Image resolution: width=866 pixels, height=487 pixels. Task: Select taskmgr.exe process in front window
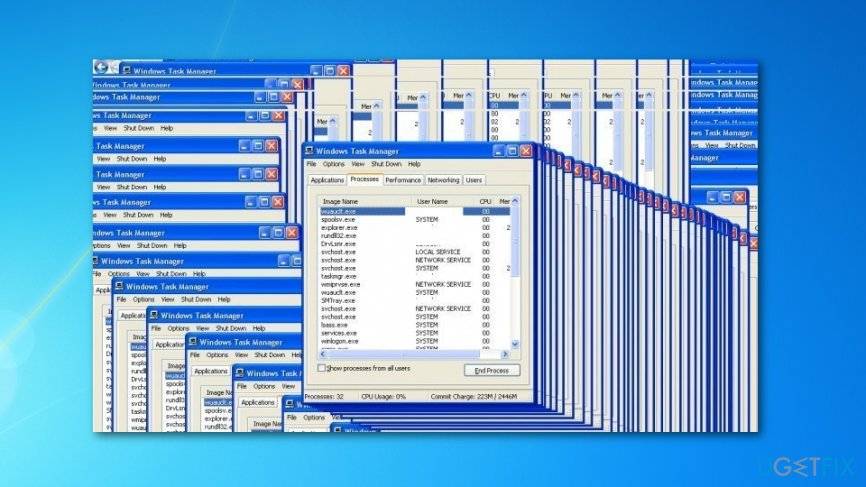(x=339, y=276)
